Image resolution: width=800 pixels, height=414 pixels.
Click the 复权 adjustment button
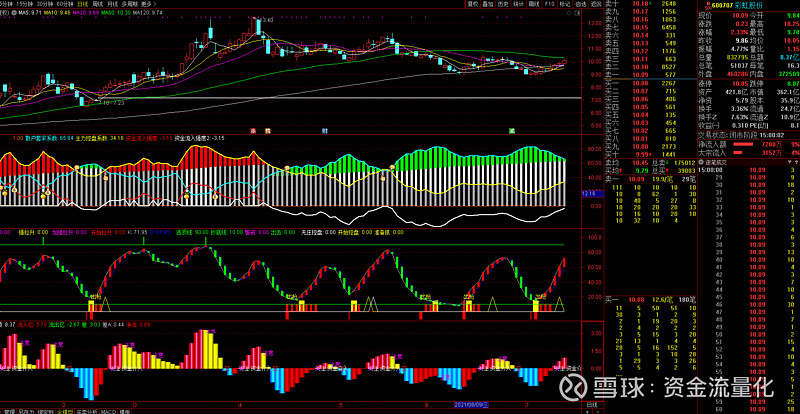pos(472,4)
